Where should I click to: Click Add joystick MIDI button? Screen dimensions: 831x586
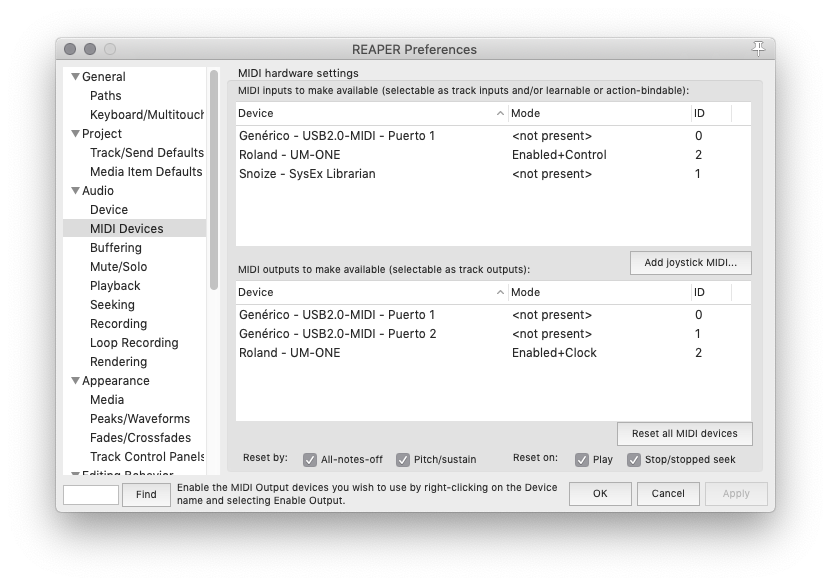tap(691, 263)
